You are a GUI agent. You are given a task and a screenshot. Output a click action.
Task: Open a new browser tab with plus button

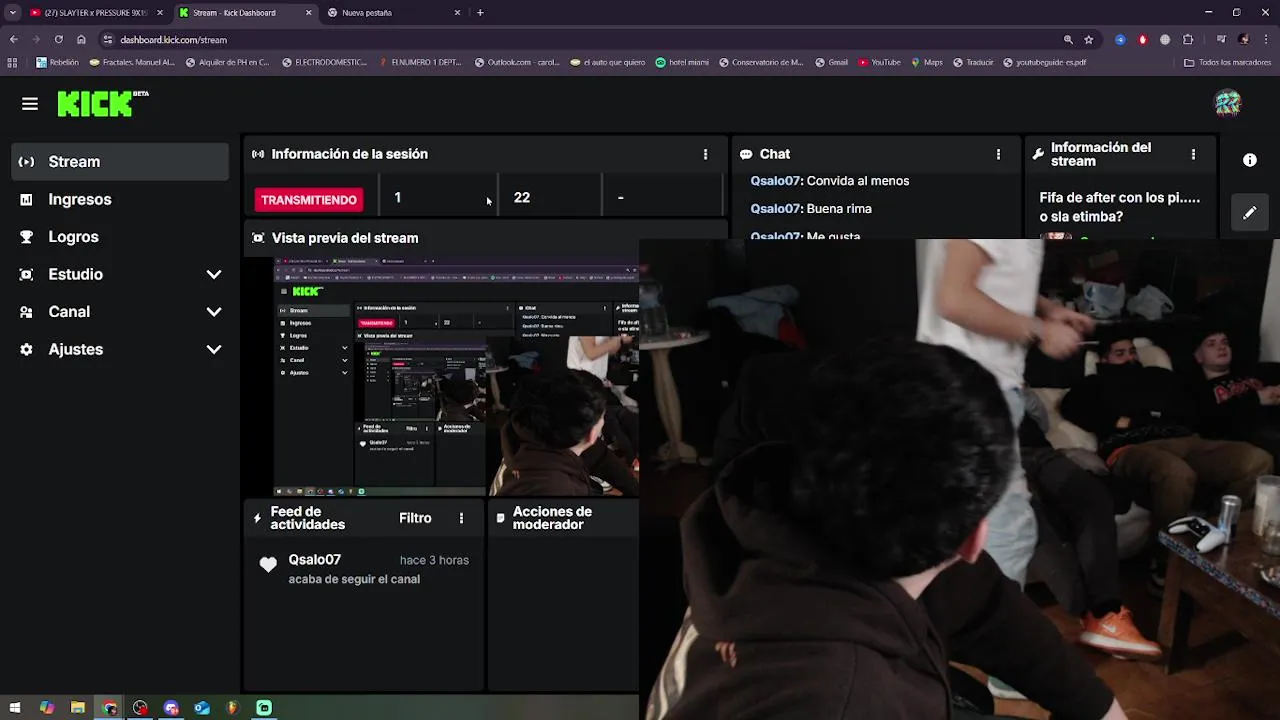pos(480,13)
